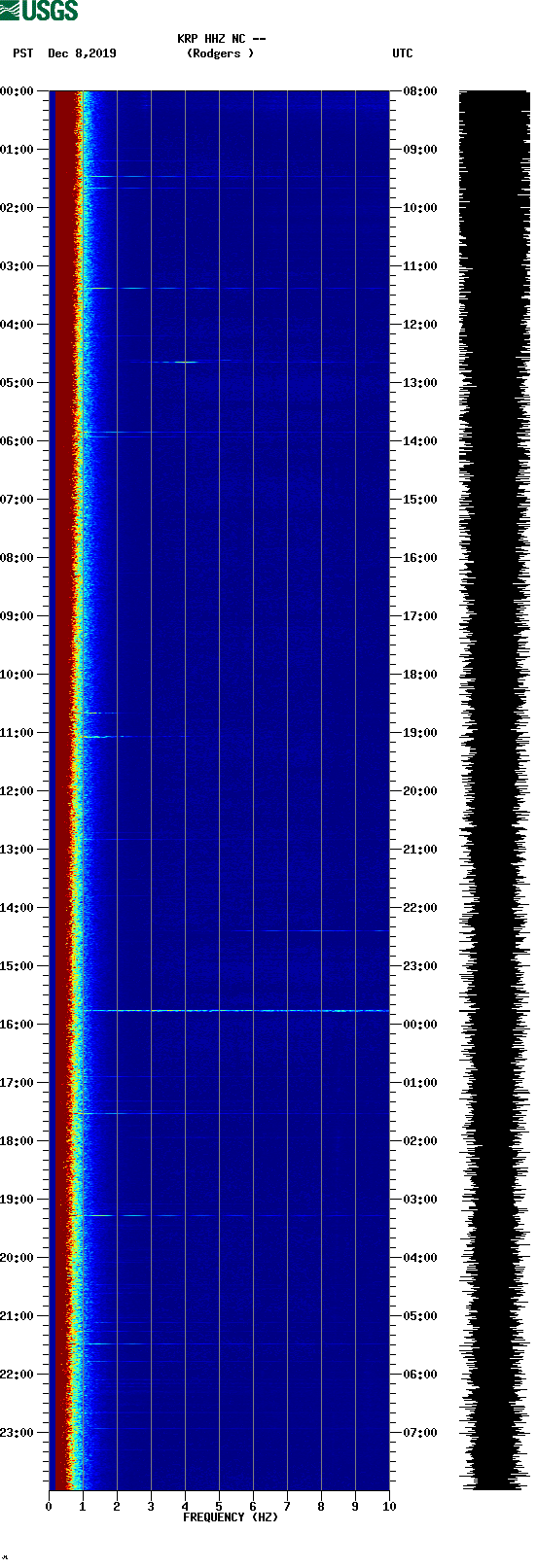Click frequency axis tick label 10
537x1568 pixels.
pos(389,1507)
